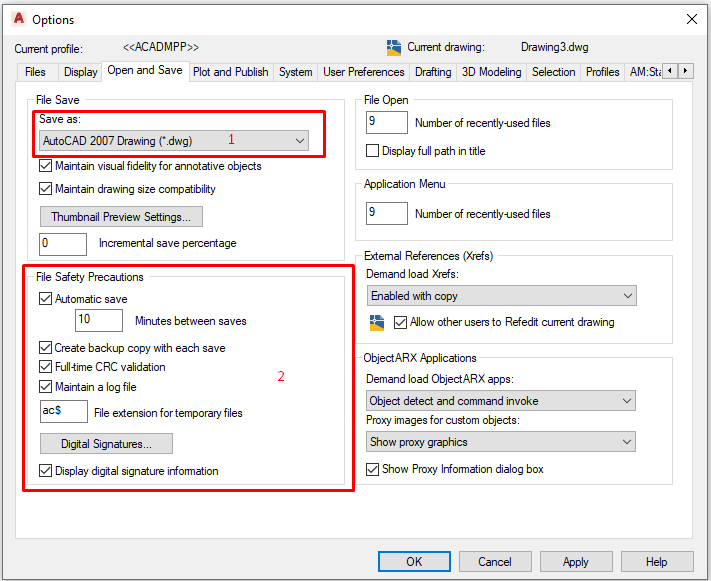Click the AutoCAD logo icon in title bar
This screenshot has height=581, width=711.
coord(18,19)
